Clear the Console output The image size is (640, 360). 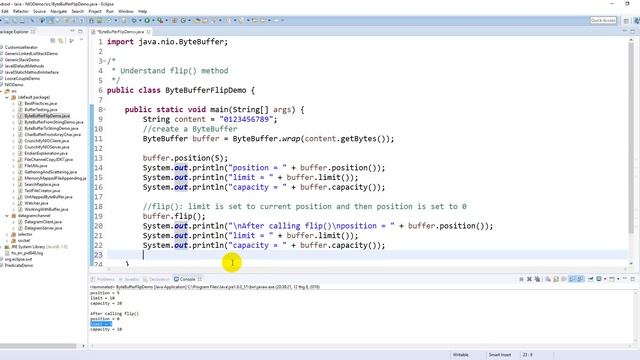[x=548, y=279]
